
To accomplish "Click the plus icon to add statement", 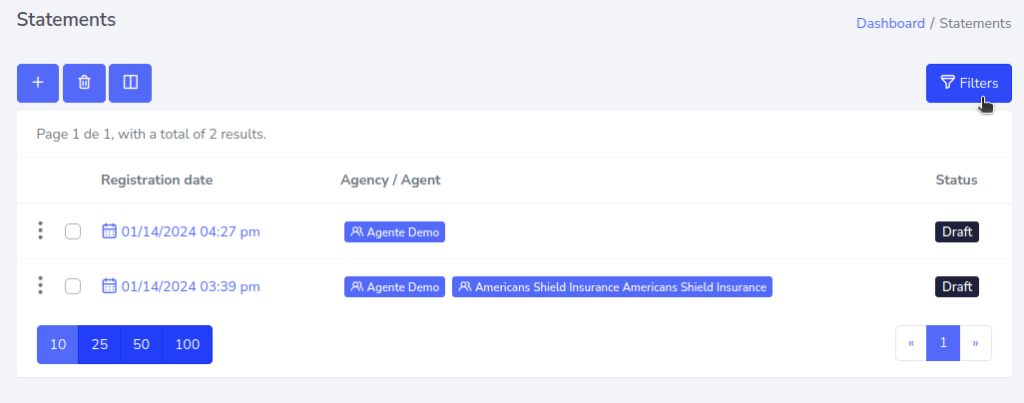I will 38,83.
